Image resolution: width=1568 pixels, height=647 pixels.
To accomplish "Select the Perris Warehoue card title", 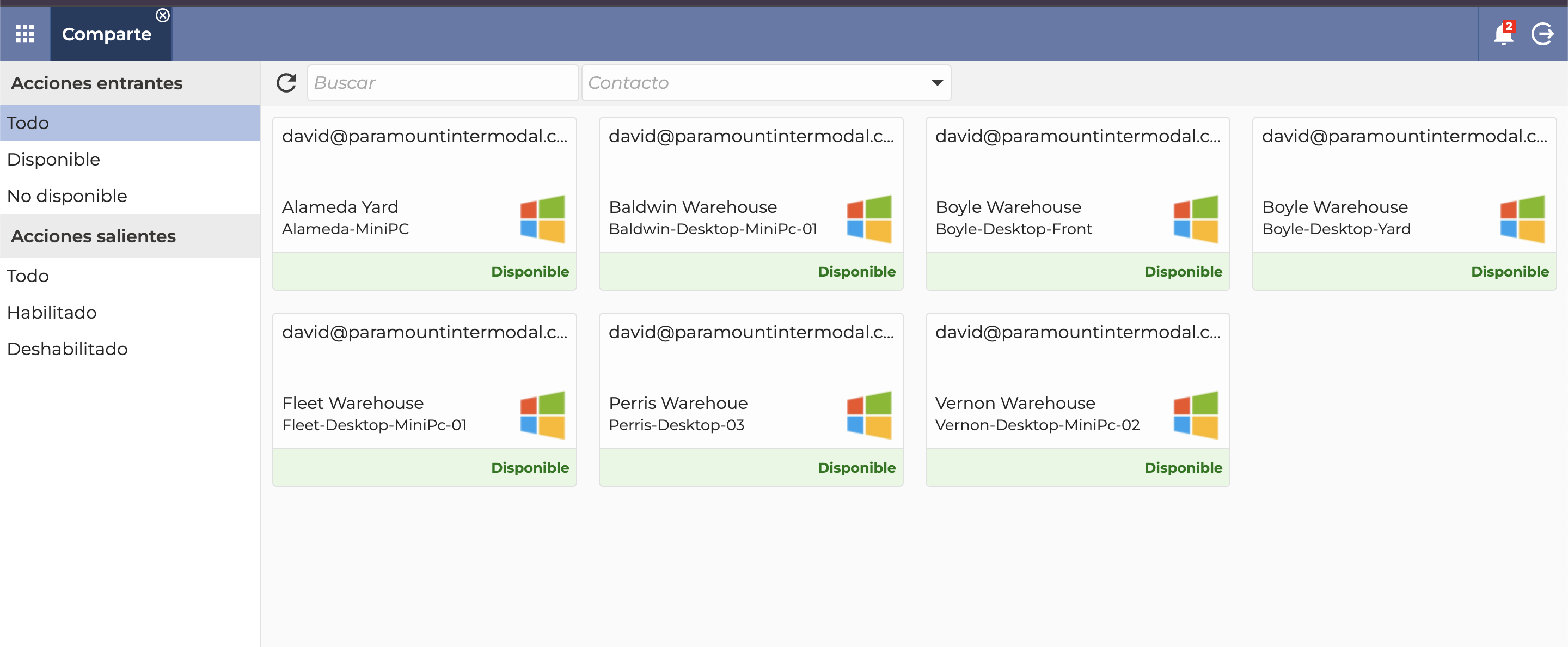I will [678, 403].
